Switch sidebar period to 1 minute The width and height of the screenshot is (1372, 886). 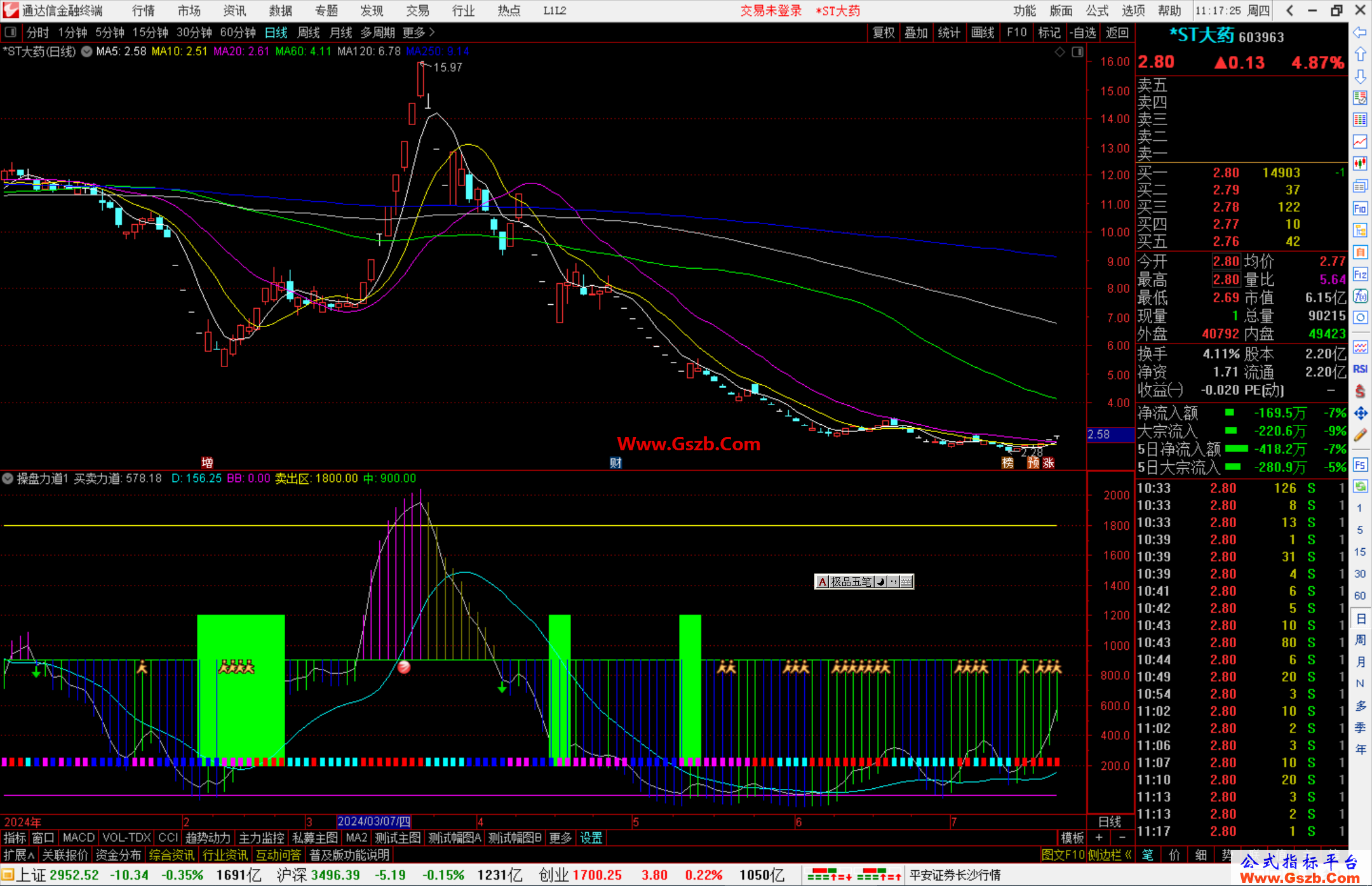click(x=1360, y=508)
